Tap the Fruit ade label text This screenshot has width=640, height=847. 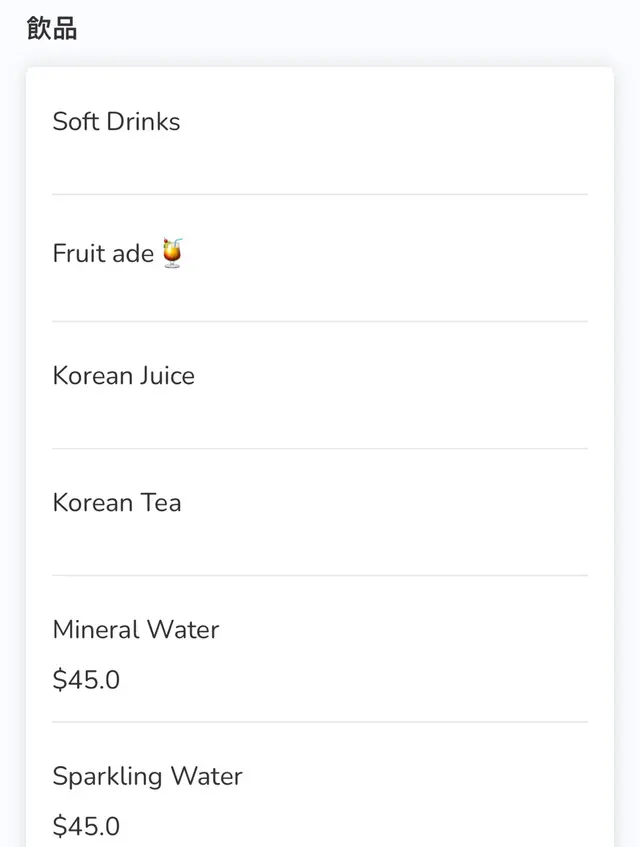coord(103,254)
